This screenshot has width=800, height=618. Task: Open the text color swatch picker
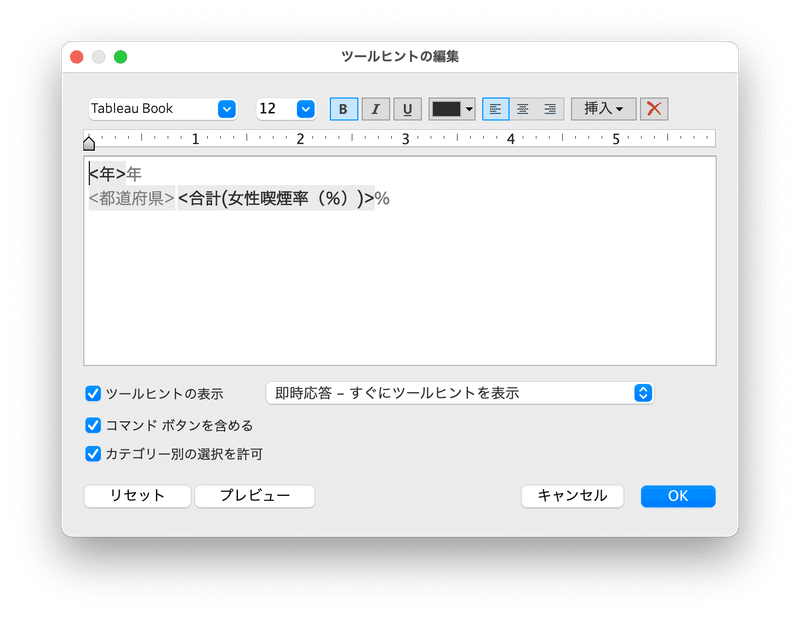[x=452, y=109]
